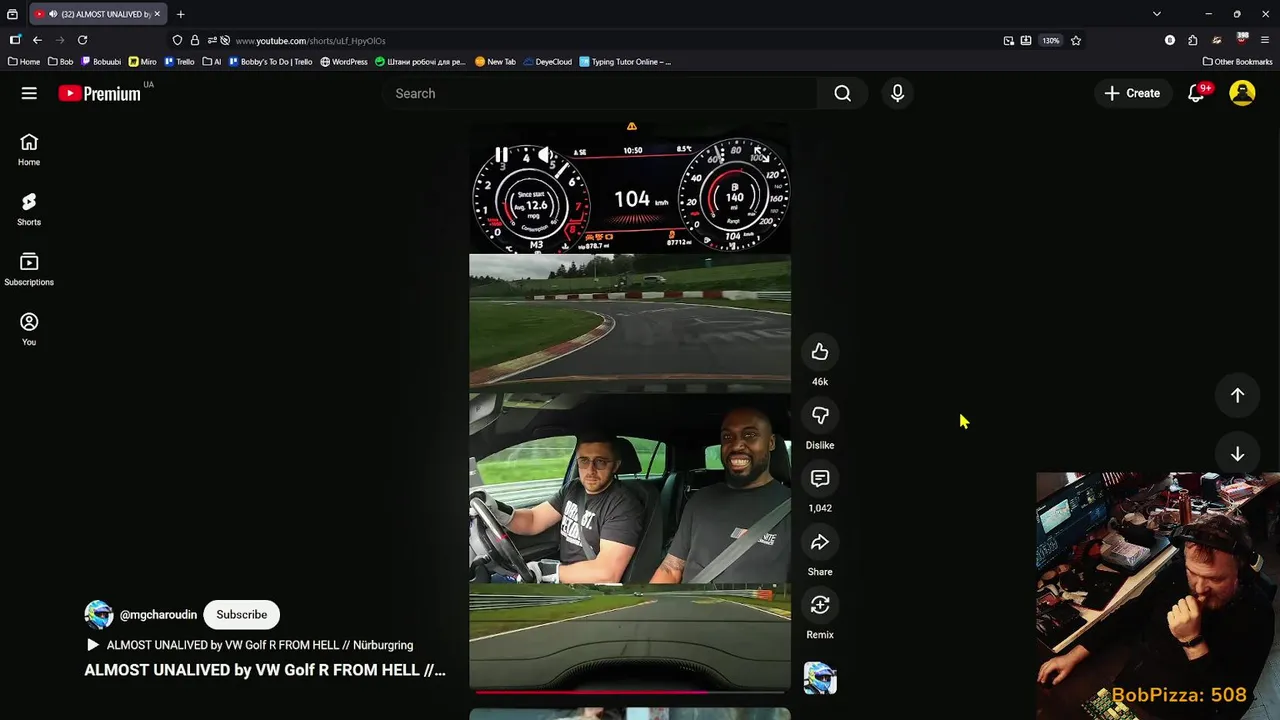Open the extension with 398 badge
Screen dimensions: 1280x720
coord(1242,40)
